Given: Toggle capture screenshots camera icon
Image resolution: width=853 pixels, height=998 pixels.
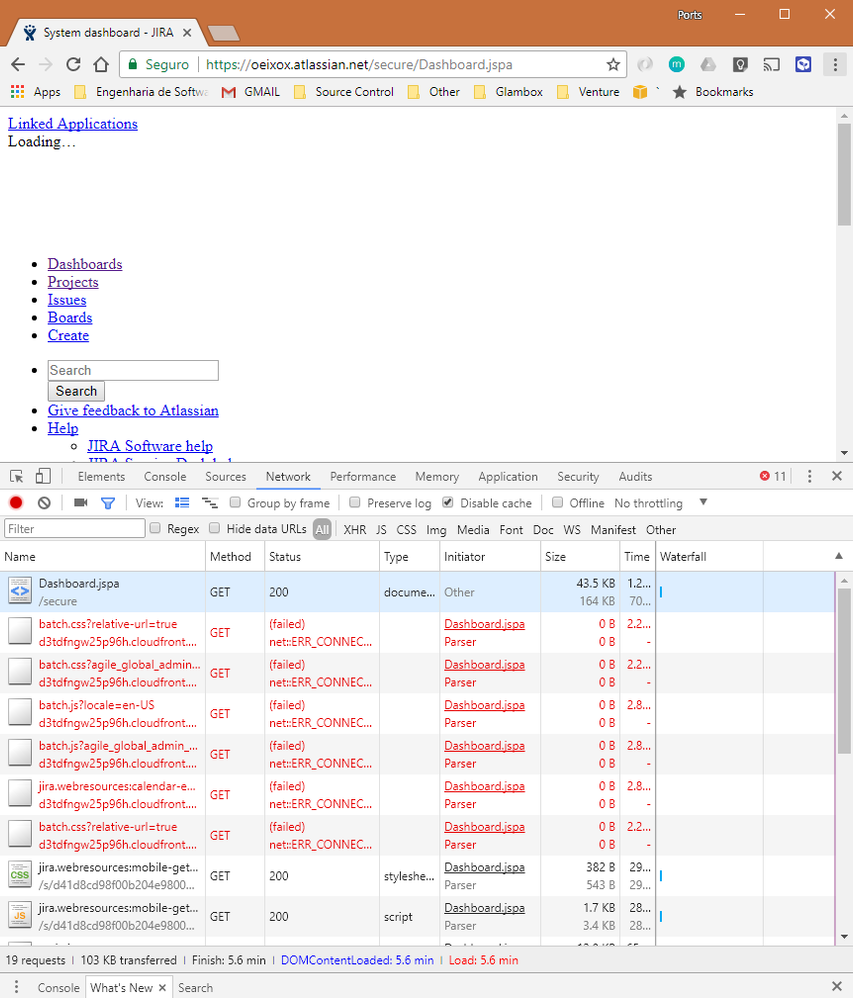Looking at the screenshot, I should click(81, 503).
